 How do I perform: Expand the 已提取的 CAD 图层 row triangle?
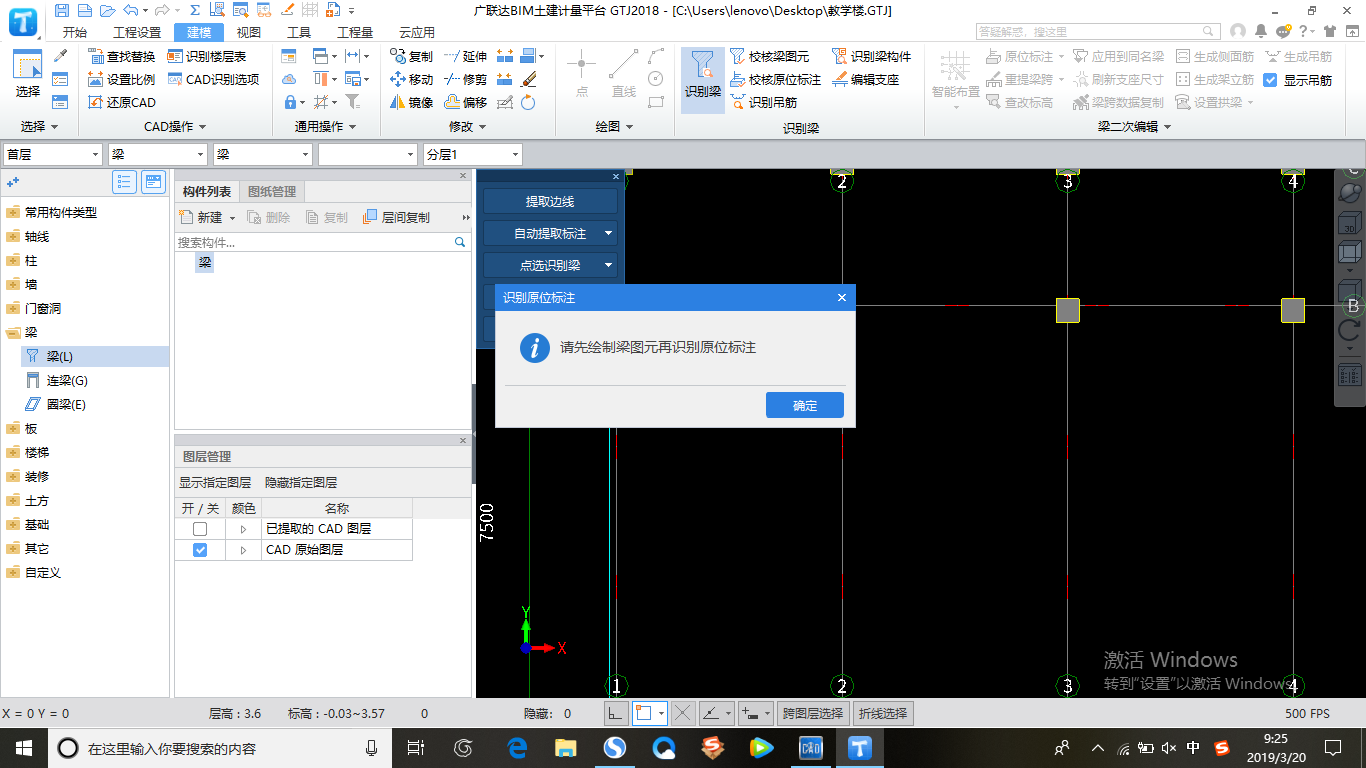[243, 529]
